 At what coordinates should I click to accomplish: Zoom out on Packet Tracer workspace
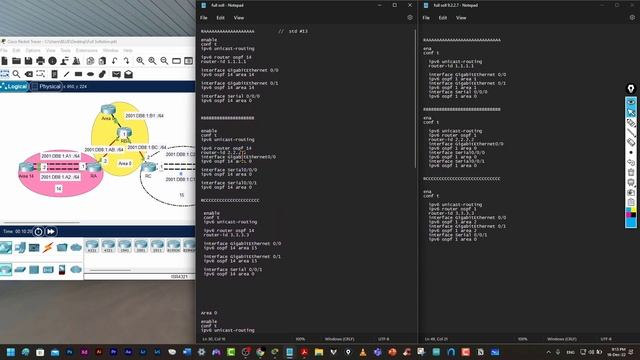(164, 61)
